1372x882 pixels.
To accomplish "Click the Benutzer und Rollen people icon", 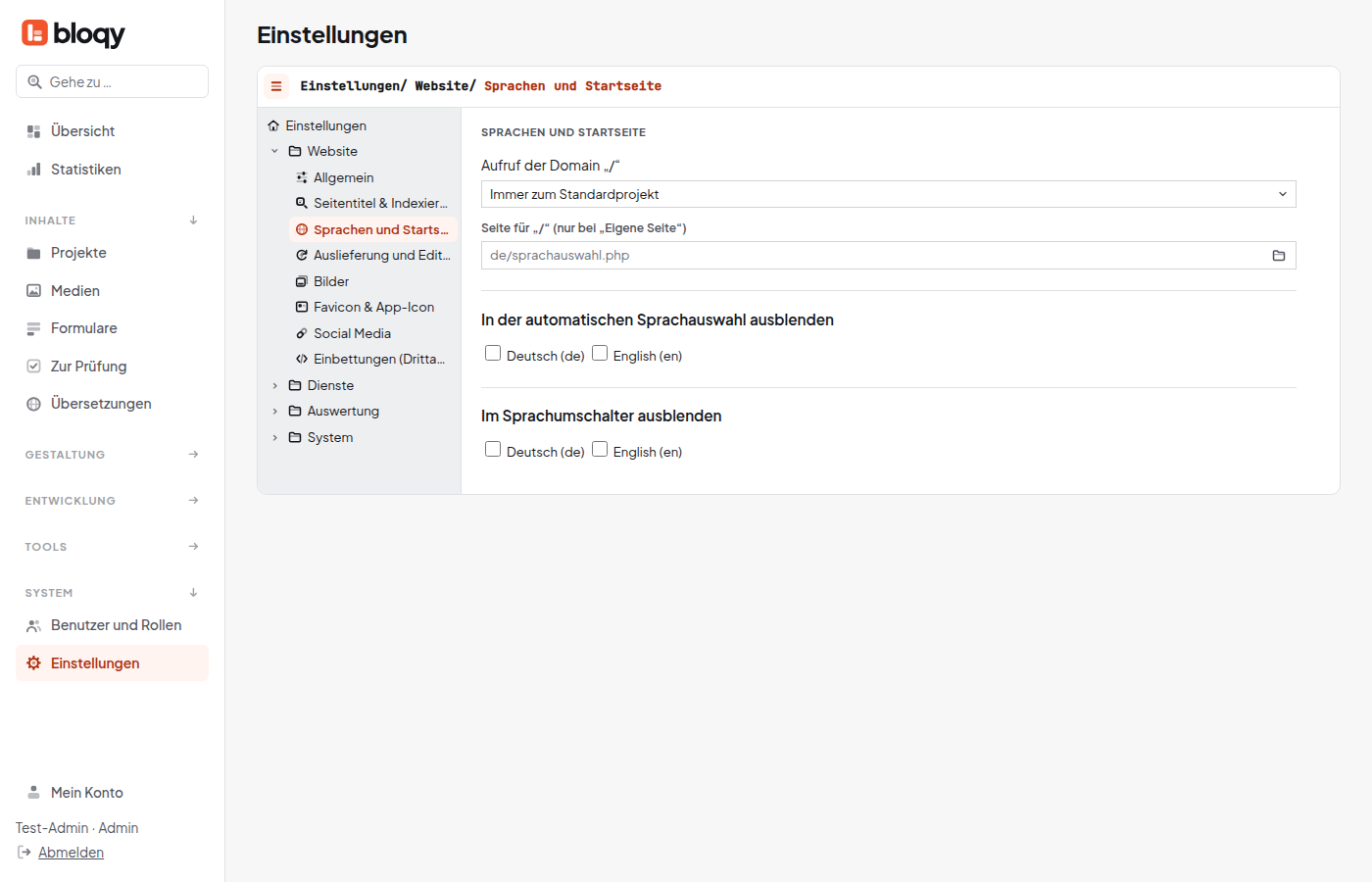I will click(33, 625).
